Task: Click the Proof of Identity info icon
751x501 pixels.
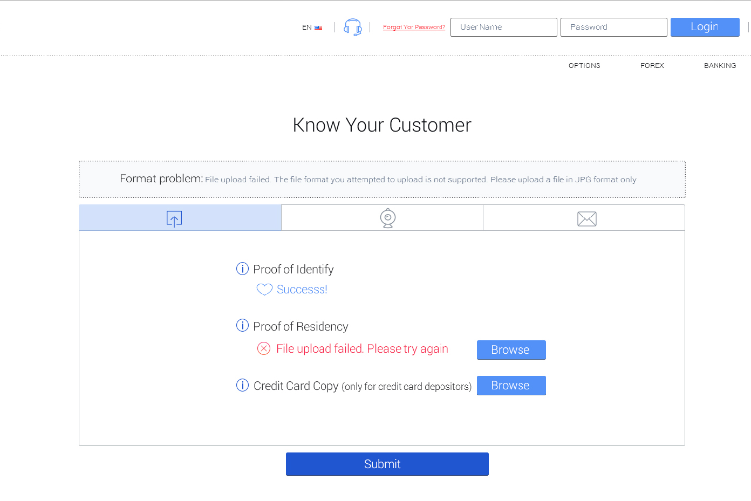Action: (x=242, y=269)
